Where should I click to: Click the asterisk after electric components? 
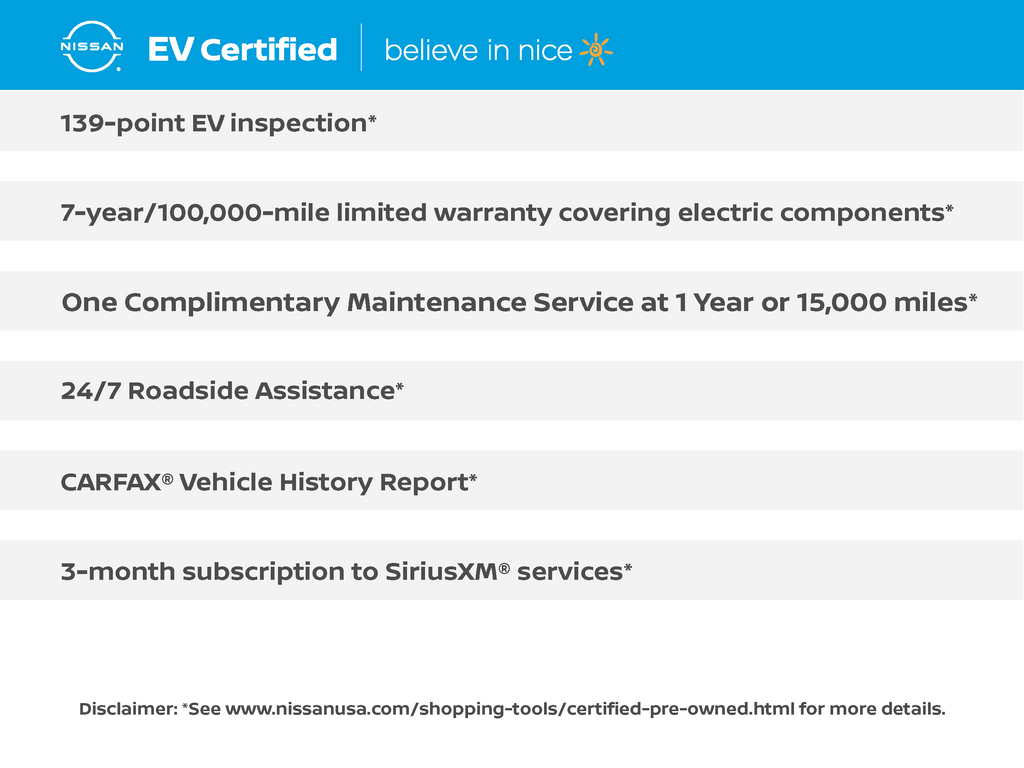tap(949, 208)
